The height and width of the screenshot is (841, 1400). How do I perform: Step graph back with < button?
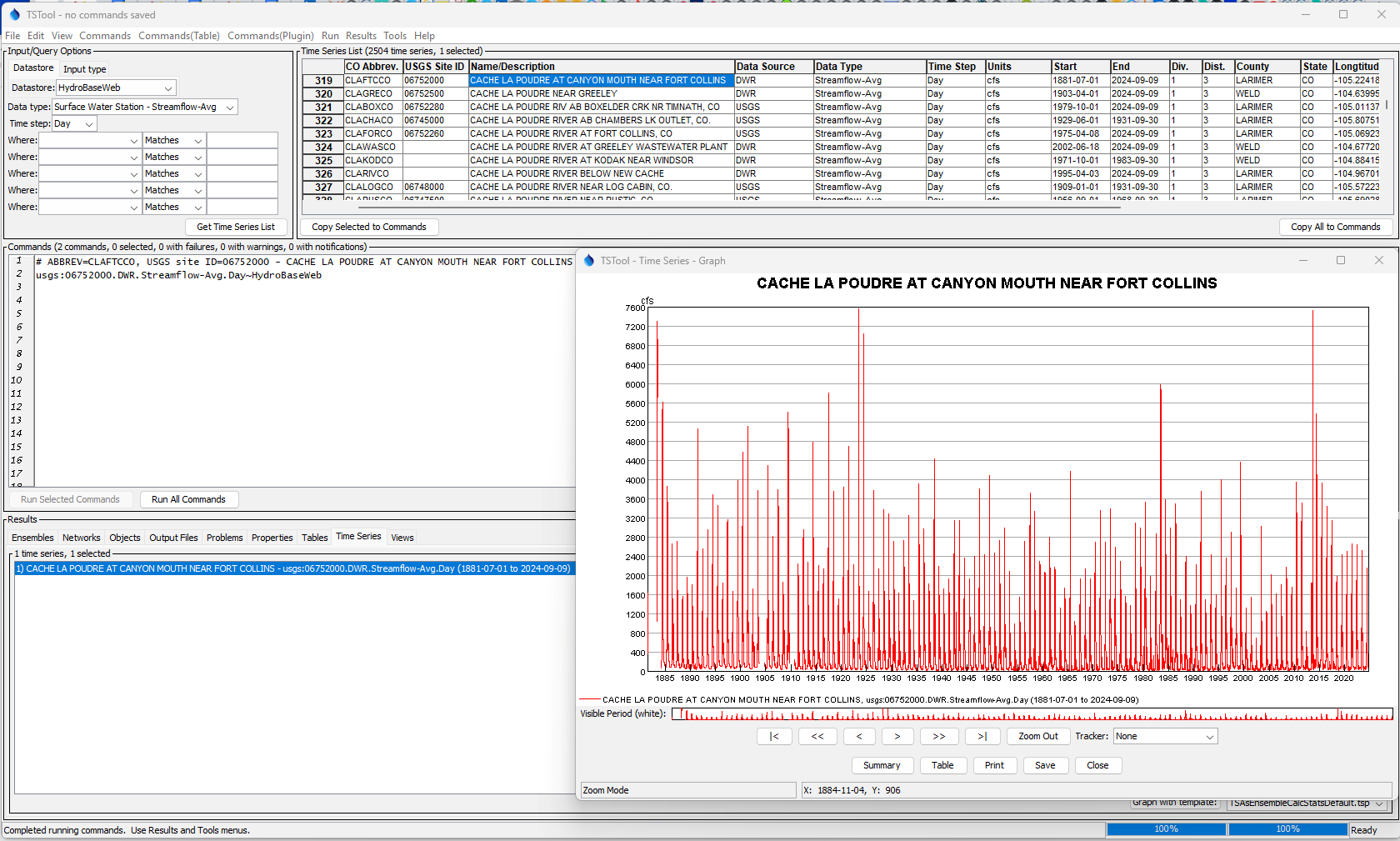[859, 736]
